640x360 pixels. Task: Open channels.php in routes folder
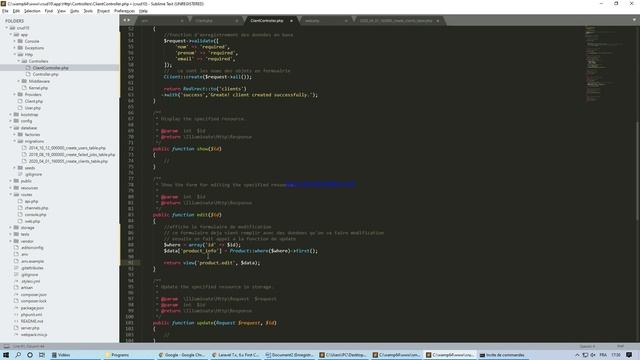[36, 208]
